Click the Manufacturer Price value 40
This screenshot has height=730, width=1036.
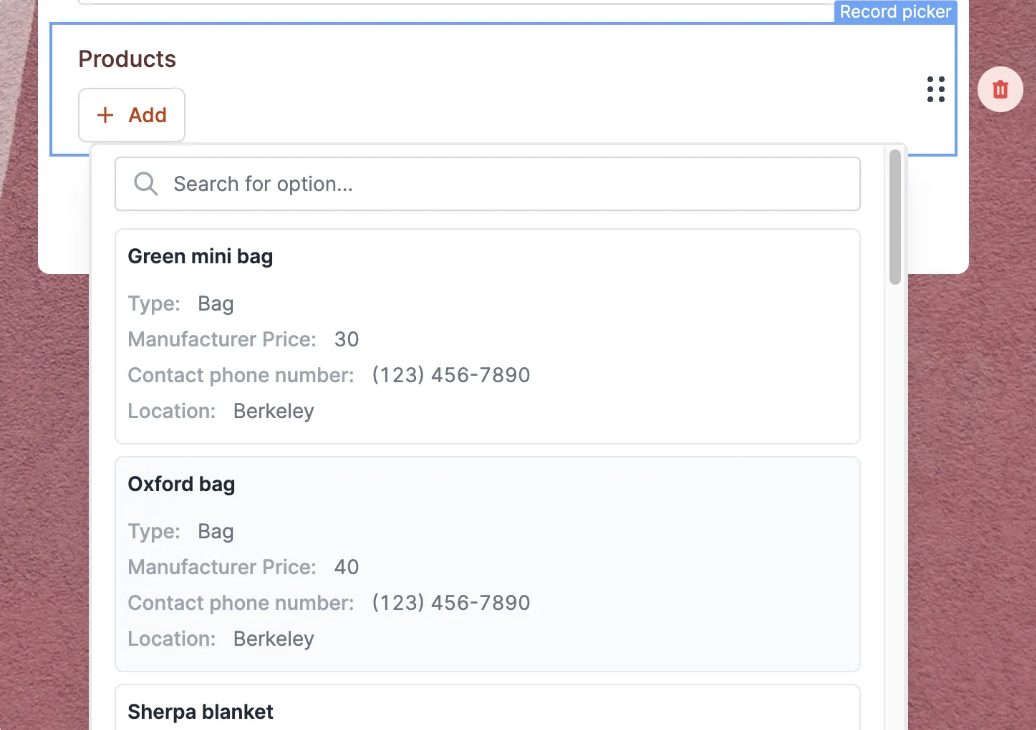[x=346, y=567]
